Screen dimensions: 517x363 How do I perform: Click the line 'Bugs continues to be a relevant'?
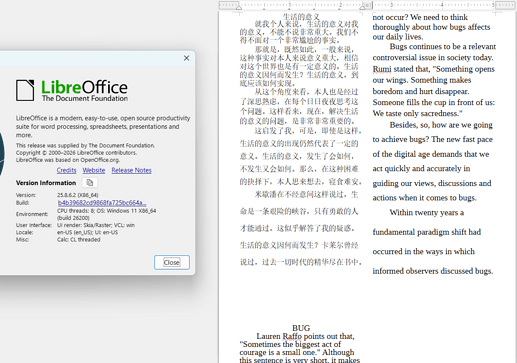pos(443,46)
